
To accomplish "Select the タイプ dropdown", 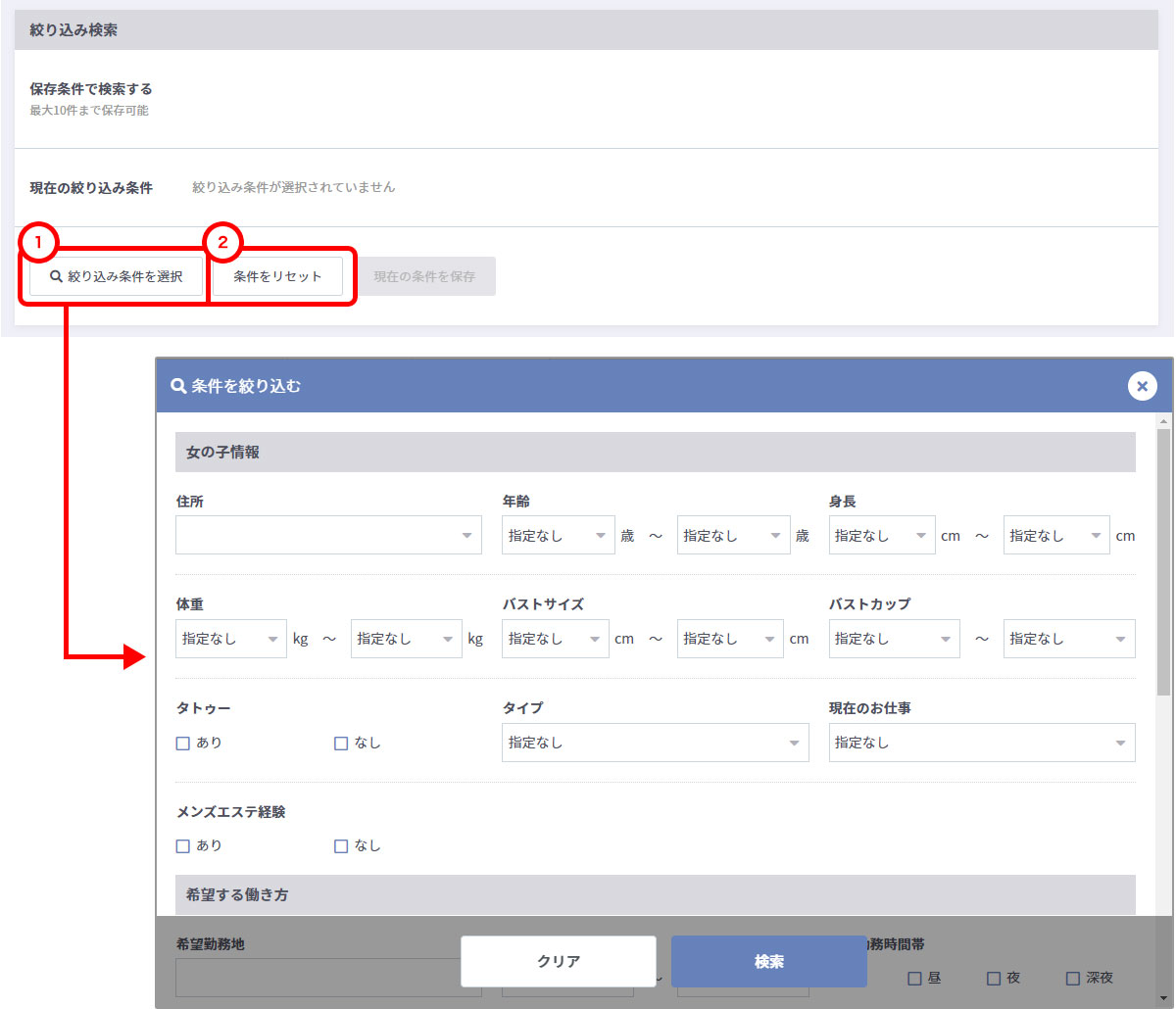I will 655,743.
